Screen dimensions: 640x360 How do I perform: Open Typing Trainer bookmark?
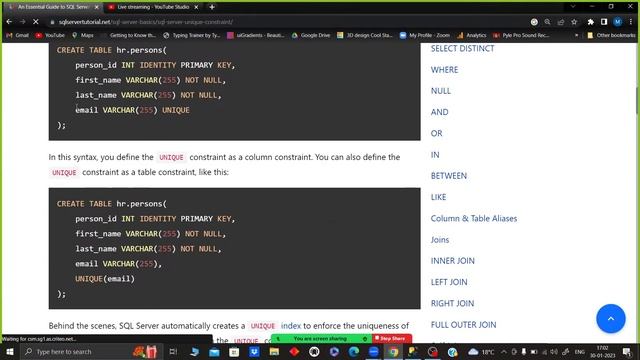pos(191,36)
